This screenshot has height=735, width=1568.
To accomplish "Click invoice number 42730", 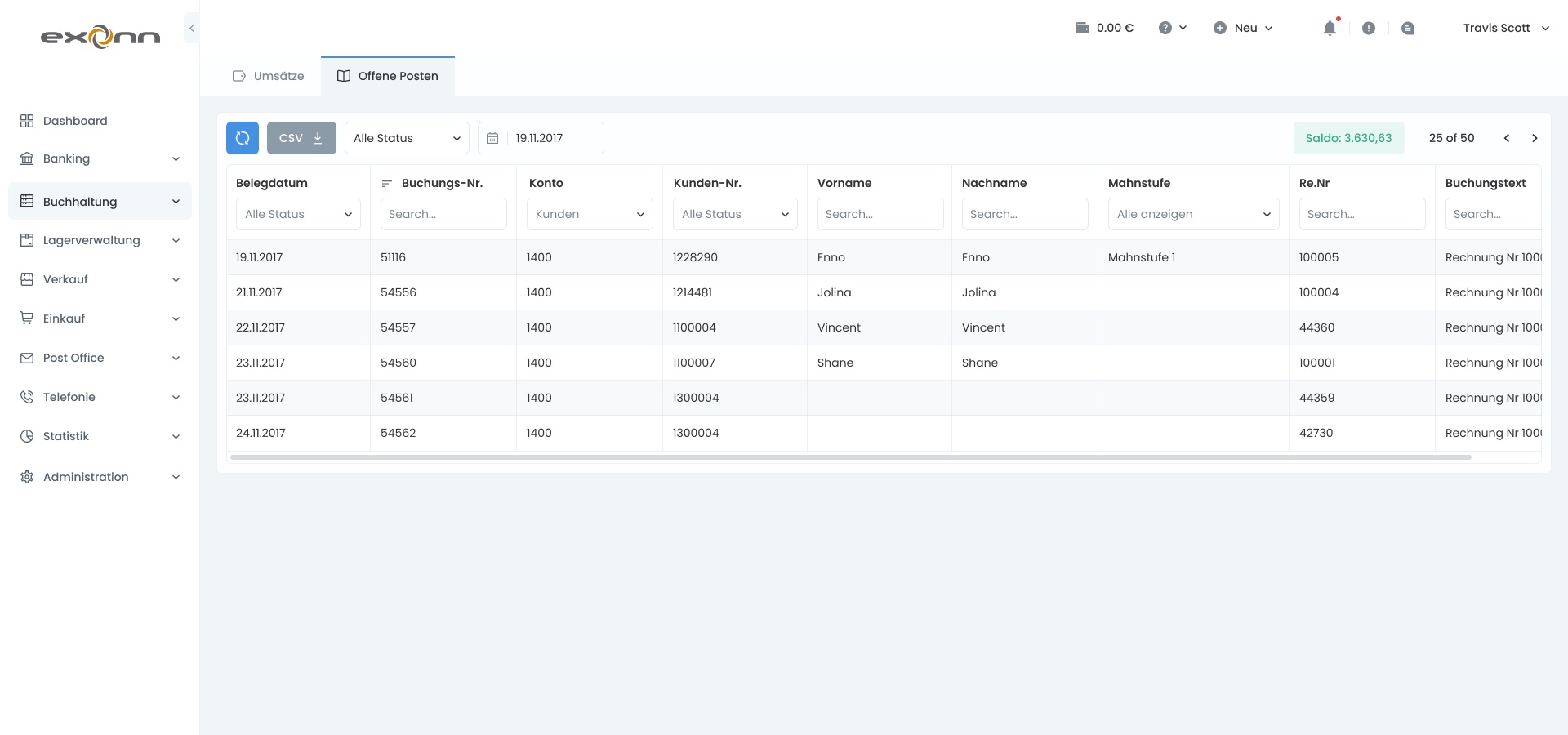I will 1316,433.
